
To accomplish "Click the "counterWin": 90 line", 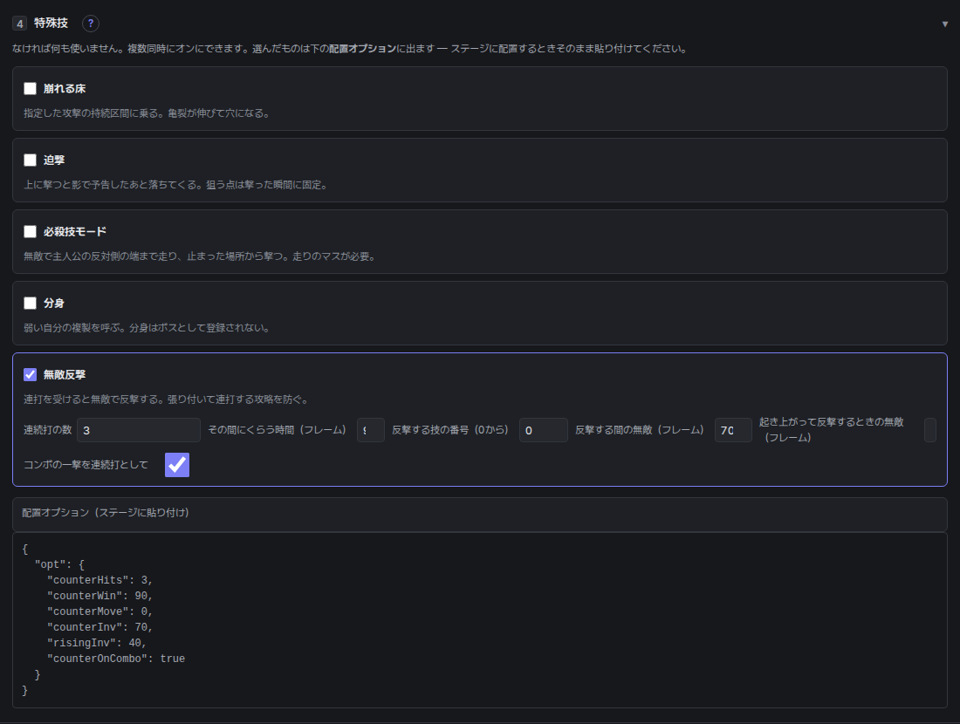I will 100,596.
